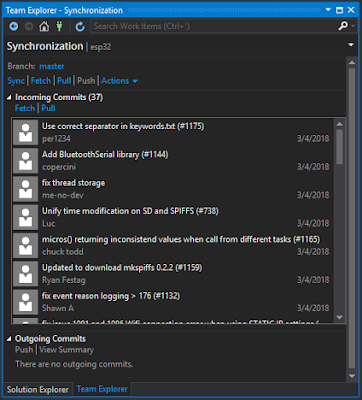Collapse the Incoming Commits section
Screen dimensions: 362x400
(9, 97)
